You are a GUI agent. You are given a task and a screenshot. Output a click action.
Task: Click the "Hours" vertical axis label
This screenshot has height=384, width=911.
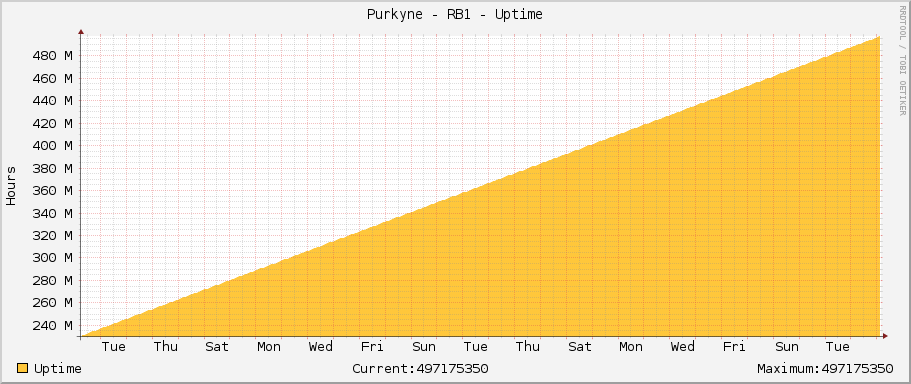(11, 186)
